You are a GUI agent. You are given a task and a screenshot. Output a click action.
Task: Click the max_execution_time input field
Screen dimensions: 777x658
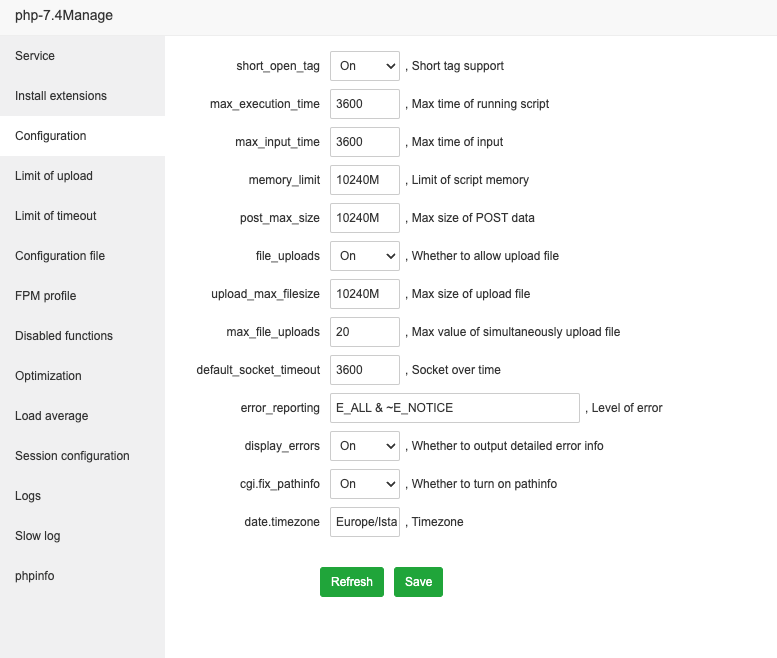click(x=364, y=104)
